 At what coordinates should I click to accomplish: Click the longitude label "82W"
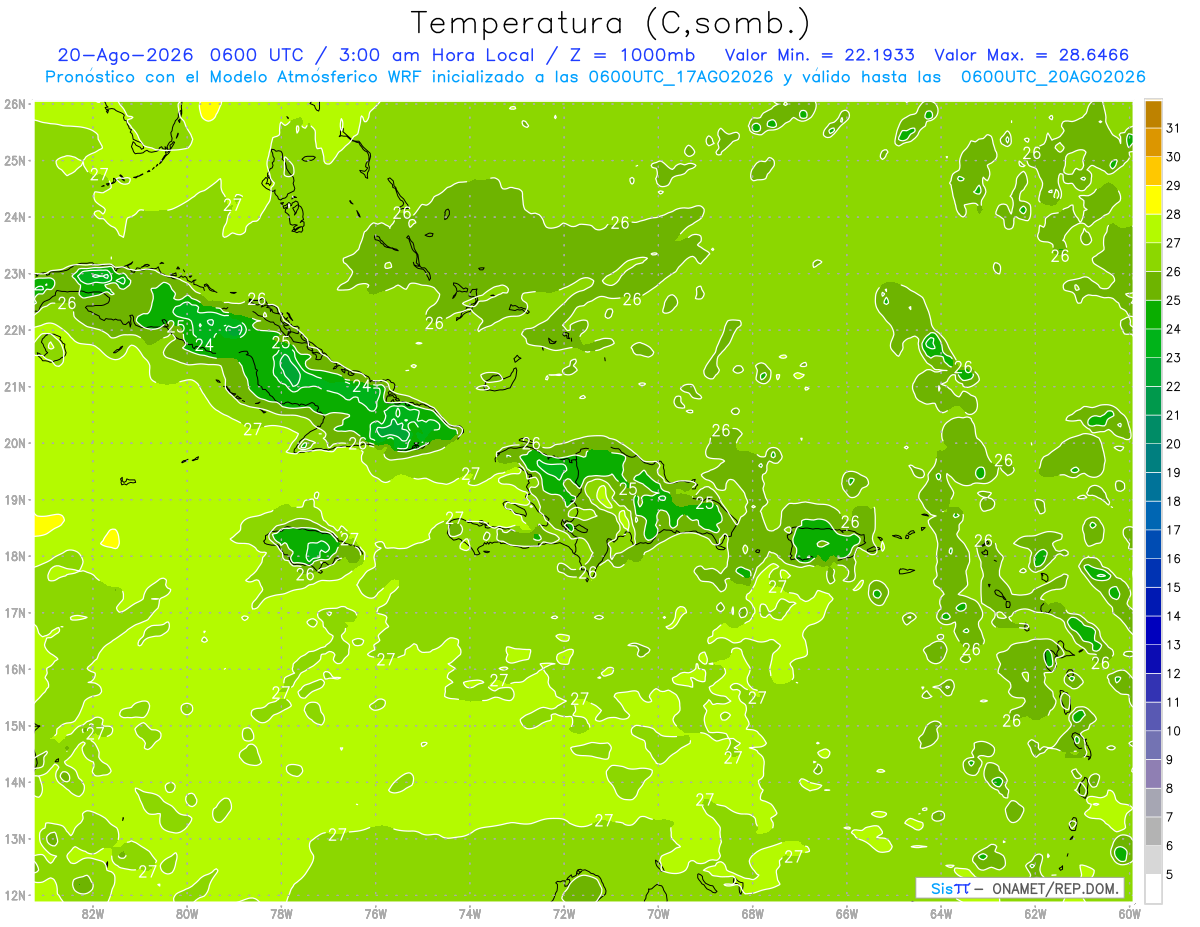coord(93,913)
